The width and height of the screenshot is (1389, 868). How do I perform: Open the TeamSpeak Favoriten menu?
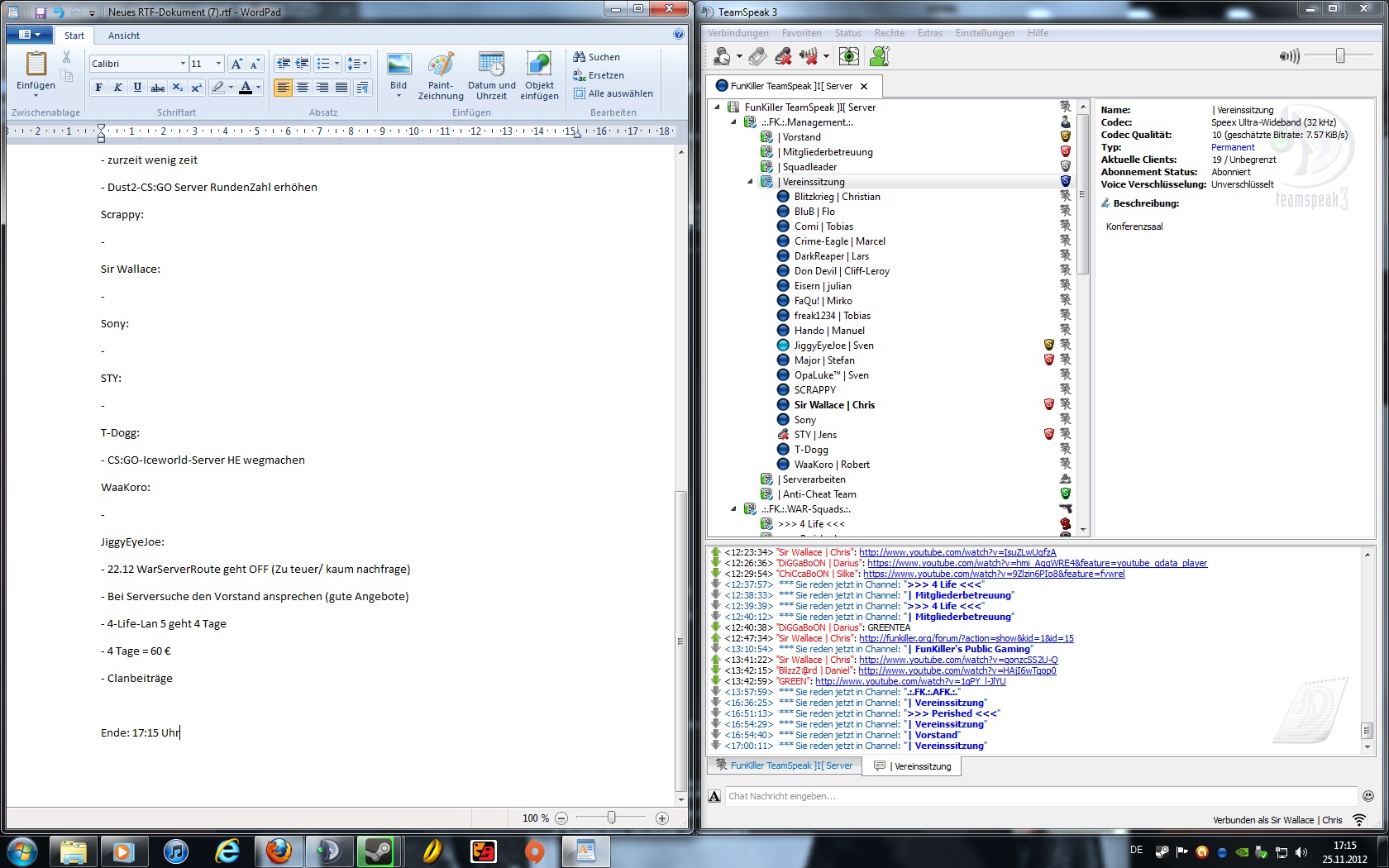(801, 33)
